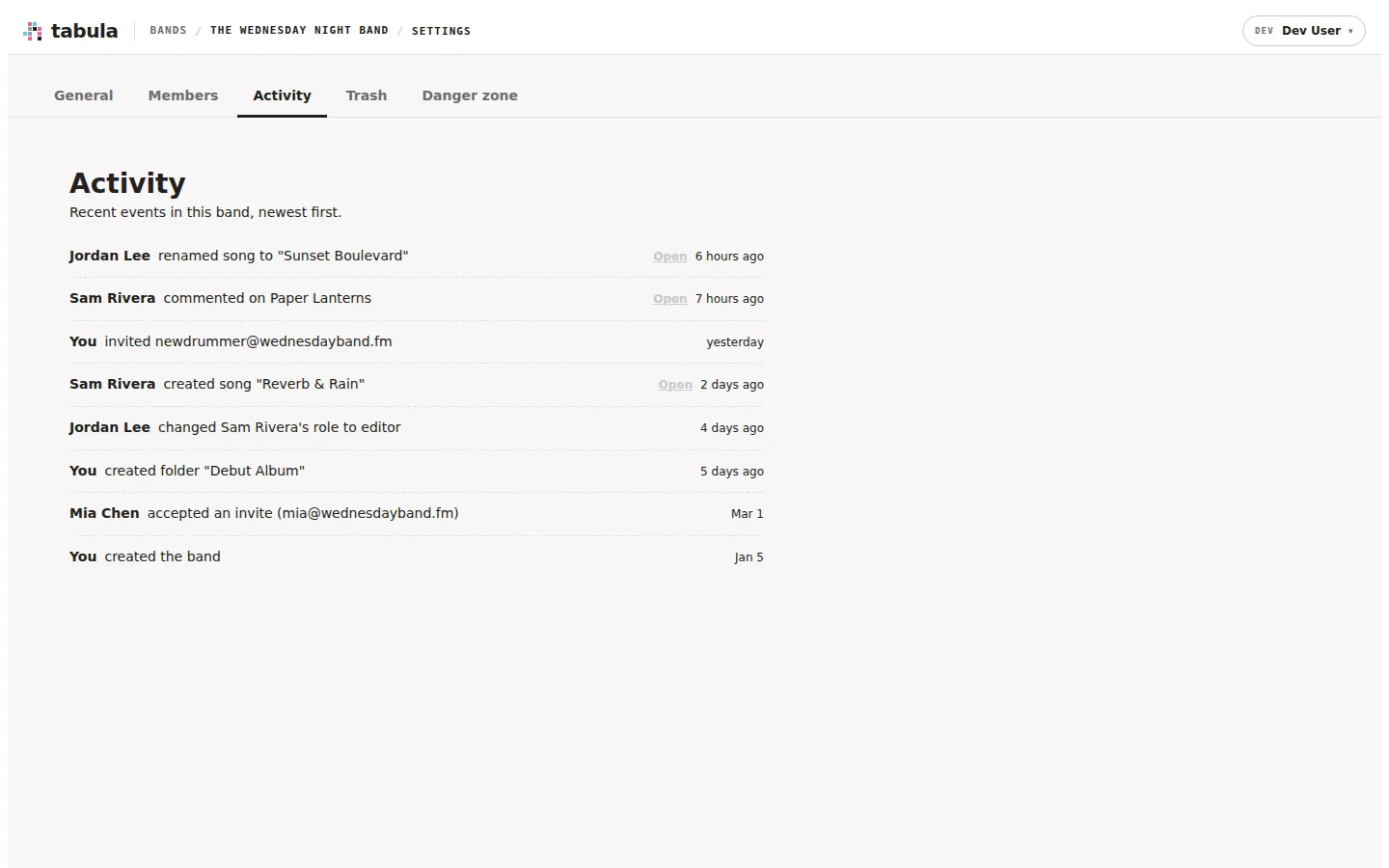Click the '2 days ago' timestamp
The image size is (1389, 868).
point(732,385)
